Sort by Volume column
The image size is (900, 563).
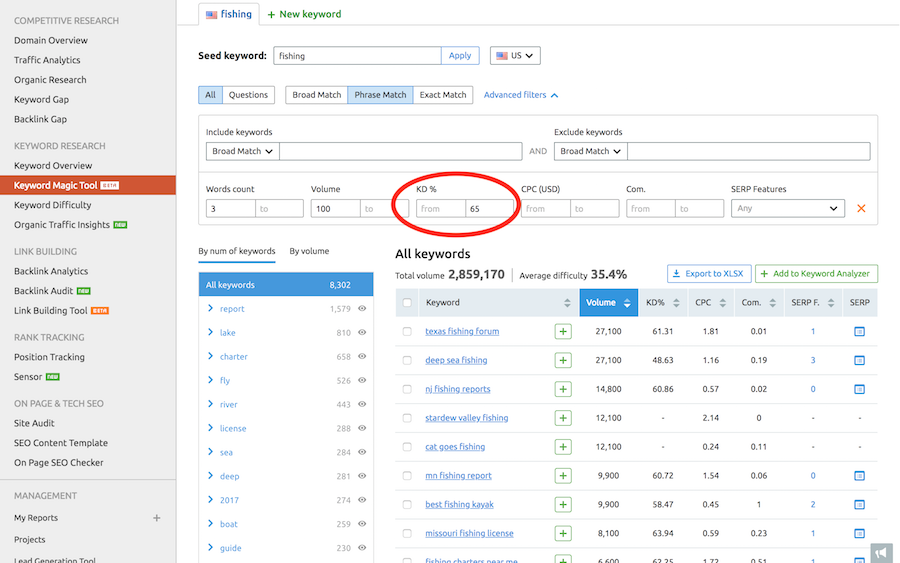[x=608, y=302]
